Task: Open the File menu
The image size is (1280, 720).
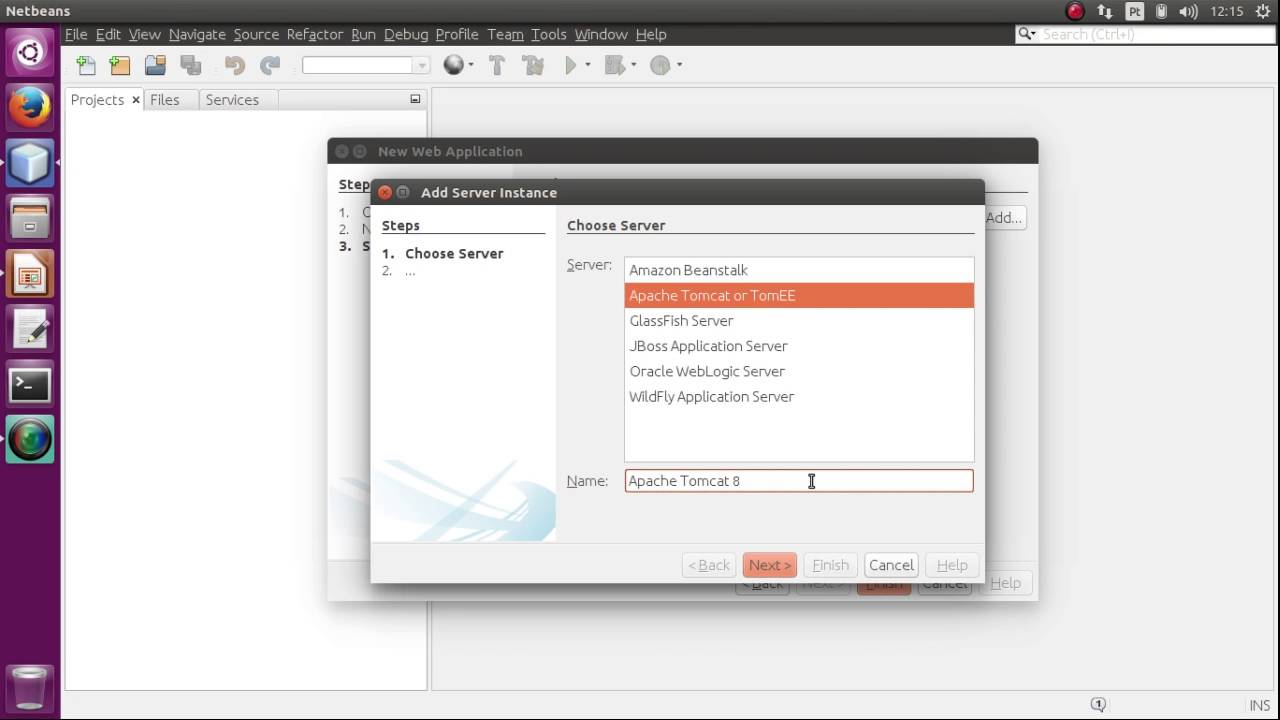Action: coord(76,34)
